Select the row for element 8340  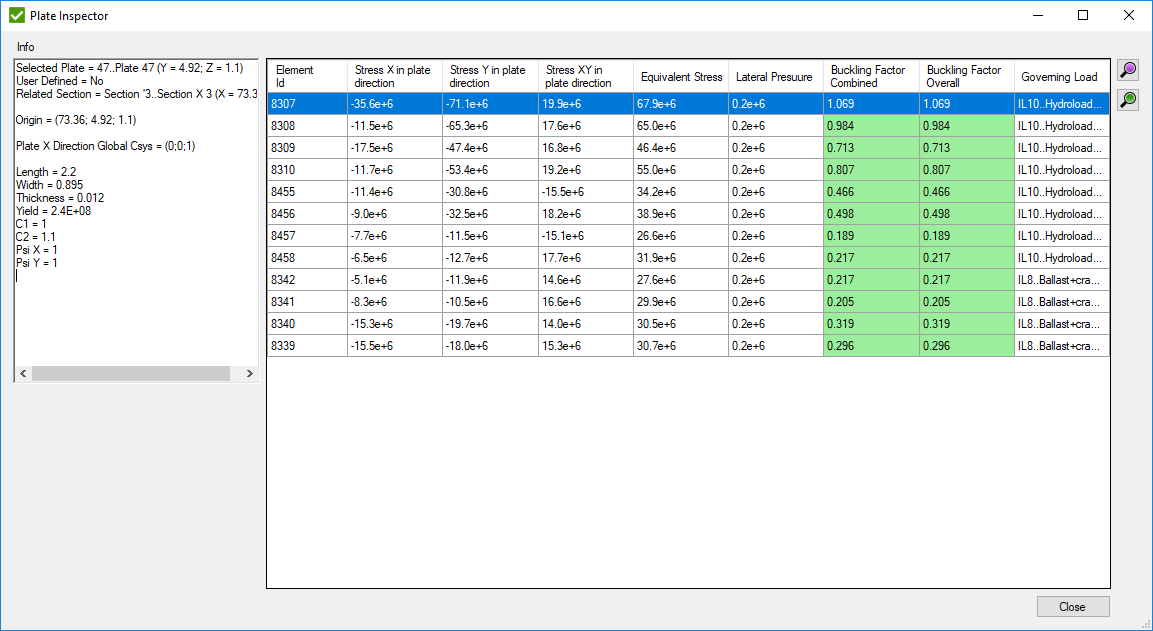[x=688, y=324]
